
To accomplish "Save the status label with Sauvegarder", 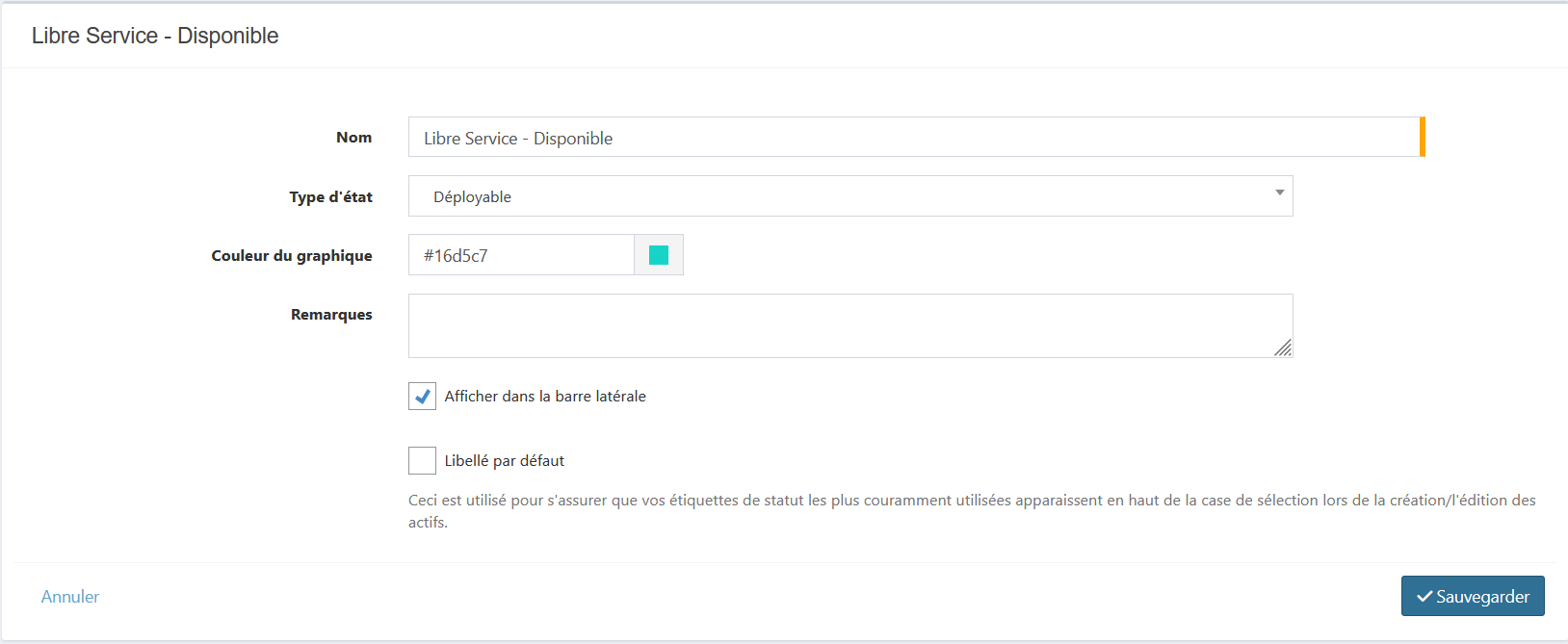I will click(1472, 597).
